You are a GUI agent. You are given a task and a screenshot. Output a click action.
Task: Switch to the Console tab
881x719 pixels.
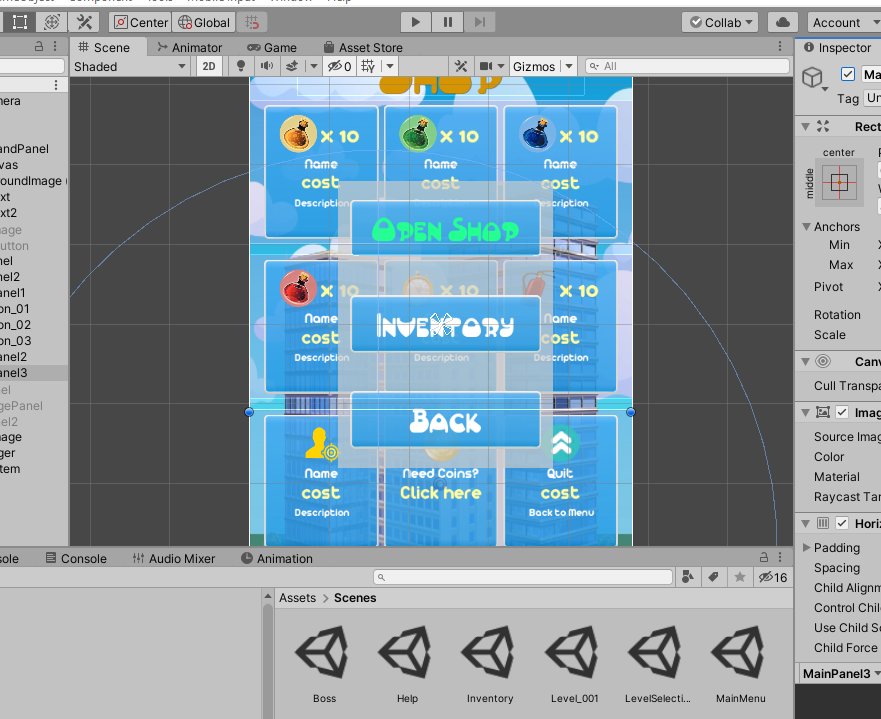coord(76,558)
